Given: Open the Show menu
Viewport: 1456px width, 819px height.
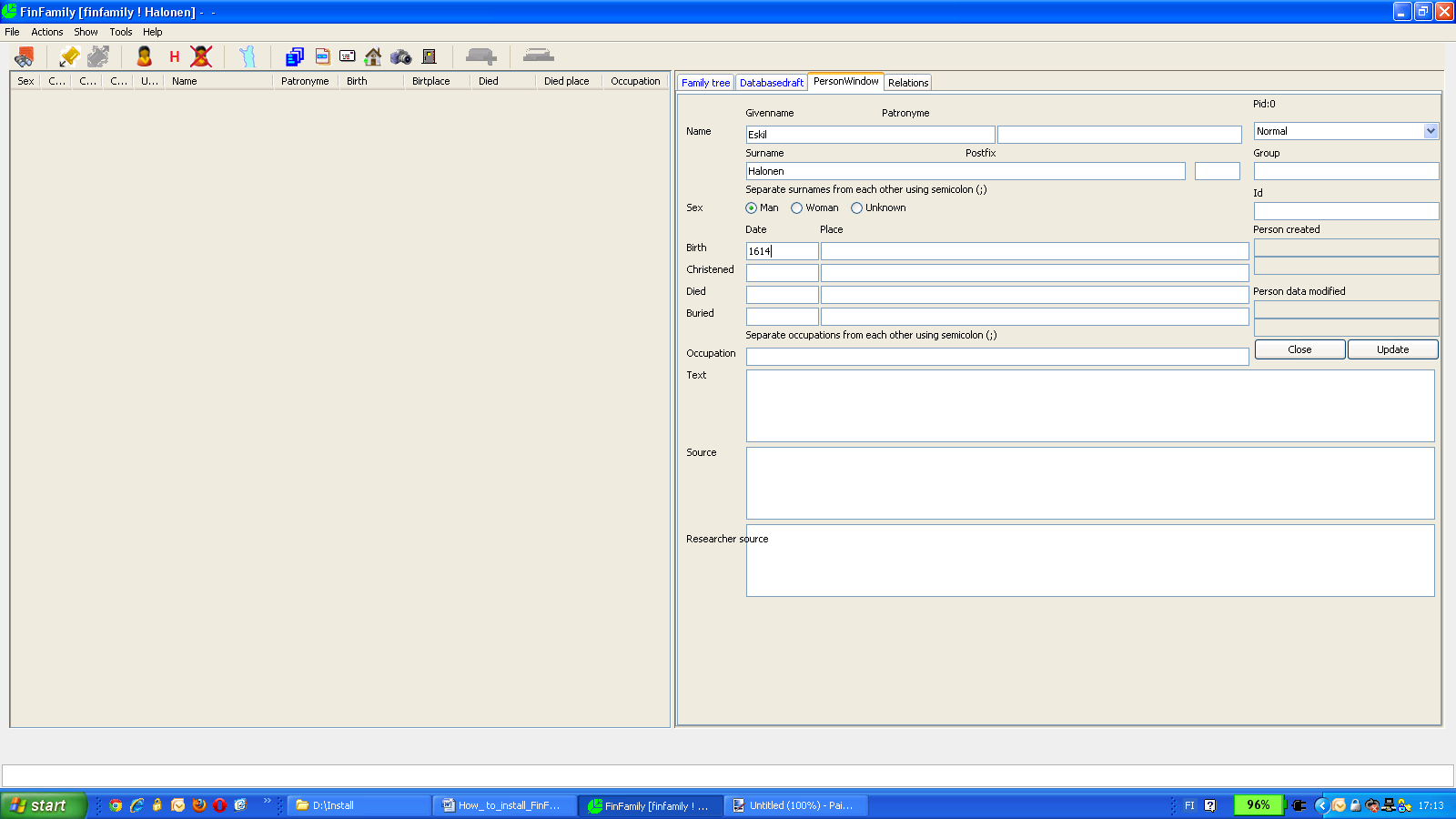Looking at the screenshot, I should [x=86, y=32].
